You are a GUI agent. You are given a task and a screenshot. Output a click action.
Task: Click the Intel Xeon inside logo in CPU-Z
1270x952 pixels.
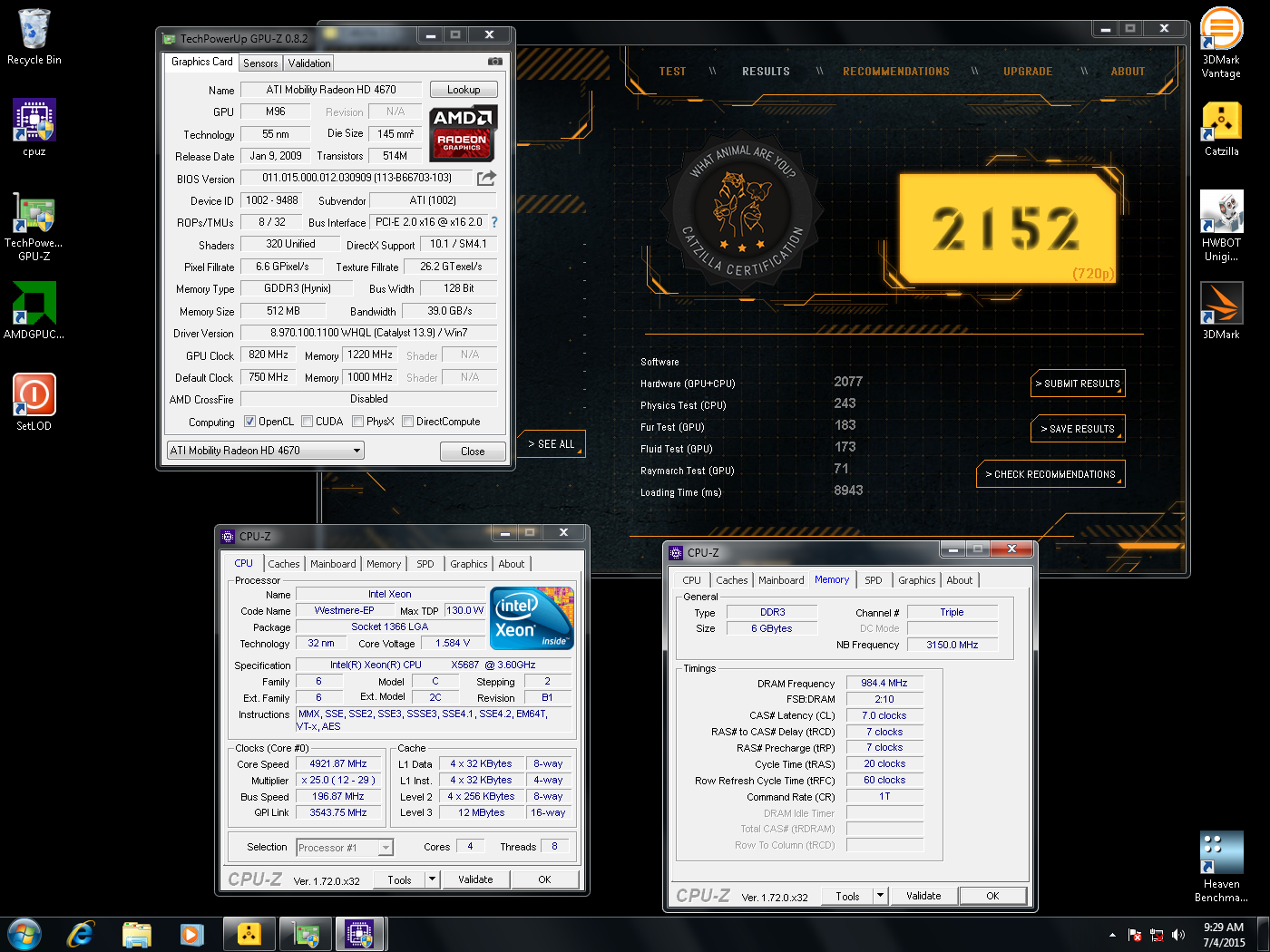[532, 617]
